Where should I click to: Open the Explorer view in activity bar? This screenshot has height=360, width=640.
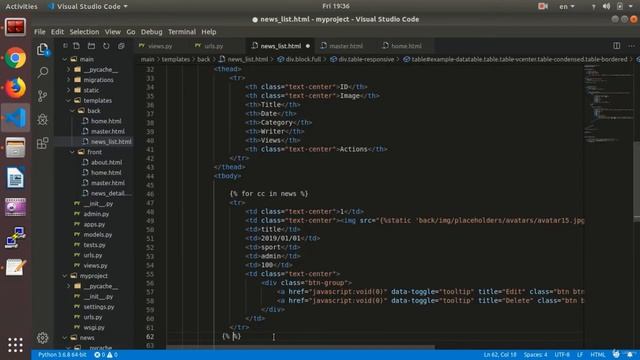click(42, 49)
